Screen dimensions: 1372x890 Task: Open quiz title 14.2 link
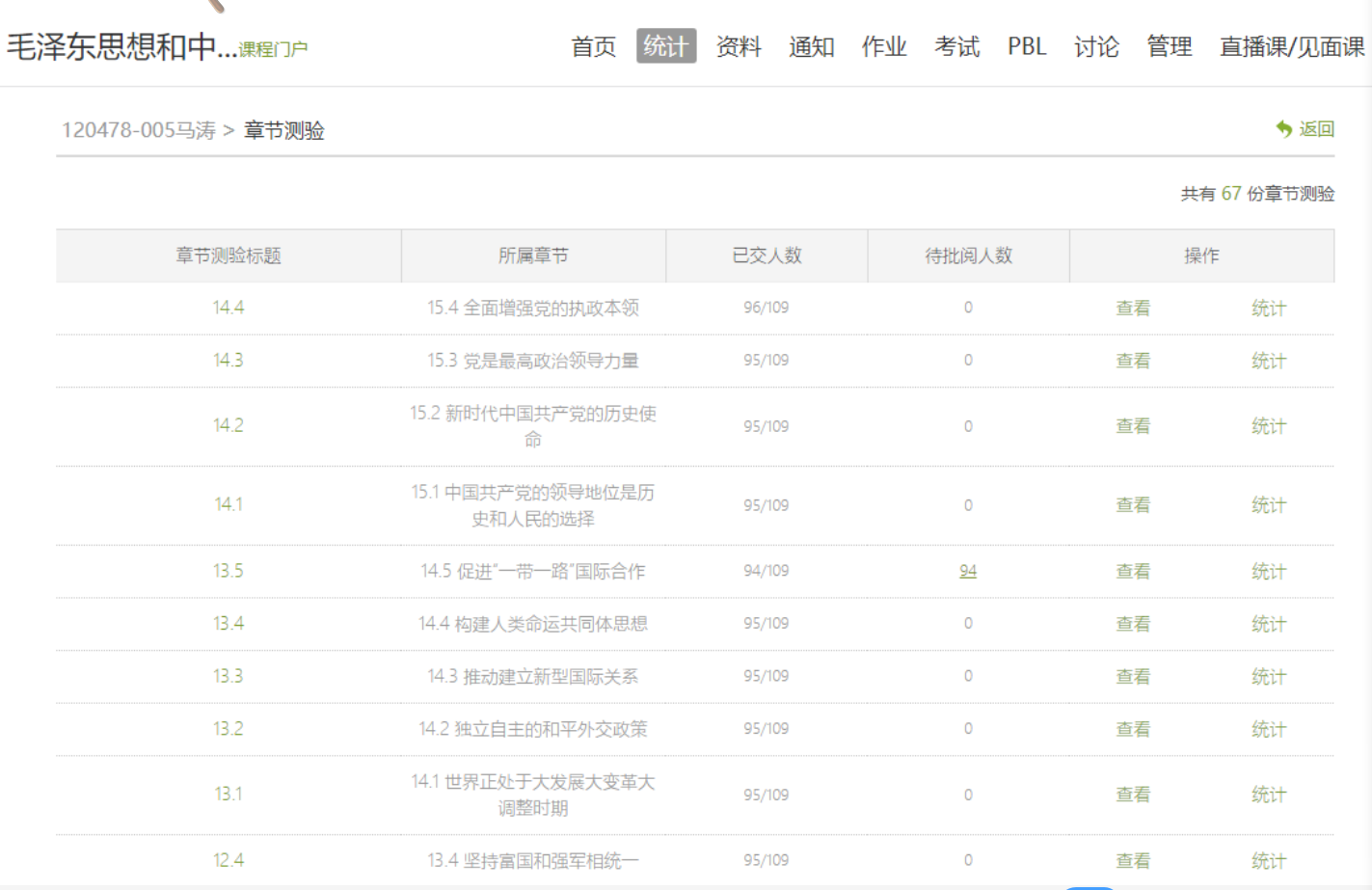229,426
